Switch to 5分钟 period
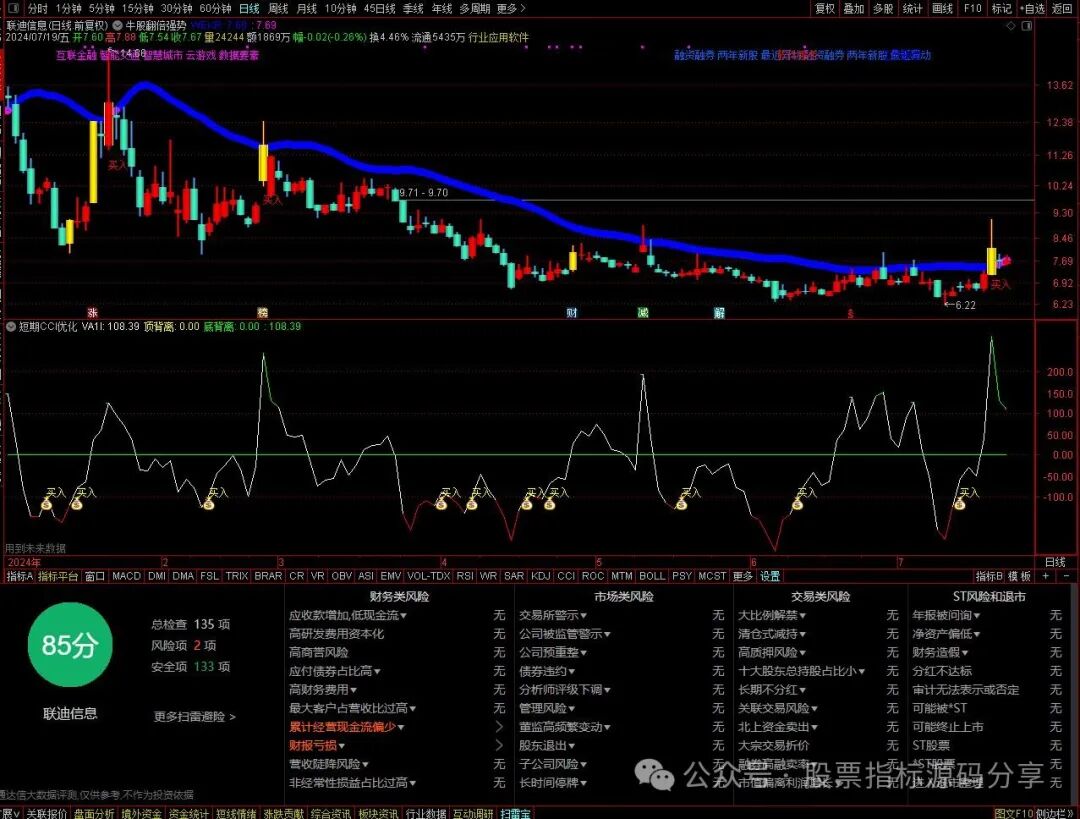This screenshot has height=819, width=1080. (101, 8)
